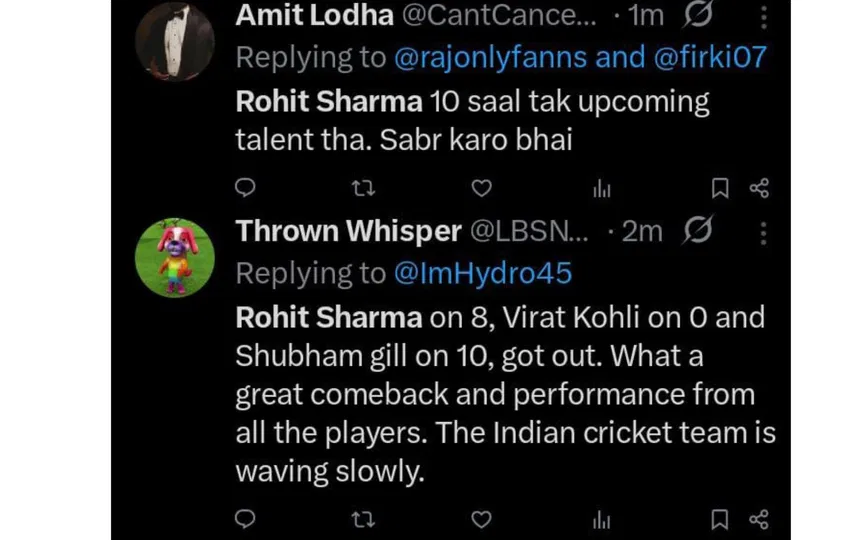The width and height of the screenshot is (864, 540).
Task: Open the @firki07 mention link
Action: point(710,57)
